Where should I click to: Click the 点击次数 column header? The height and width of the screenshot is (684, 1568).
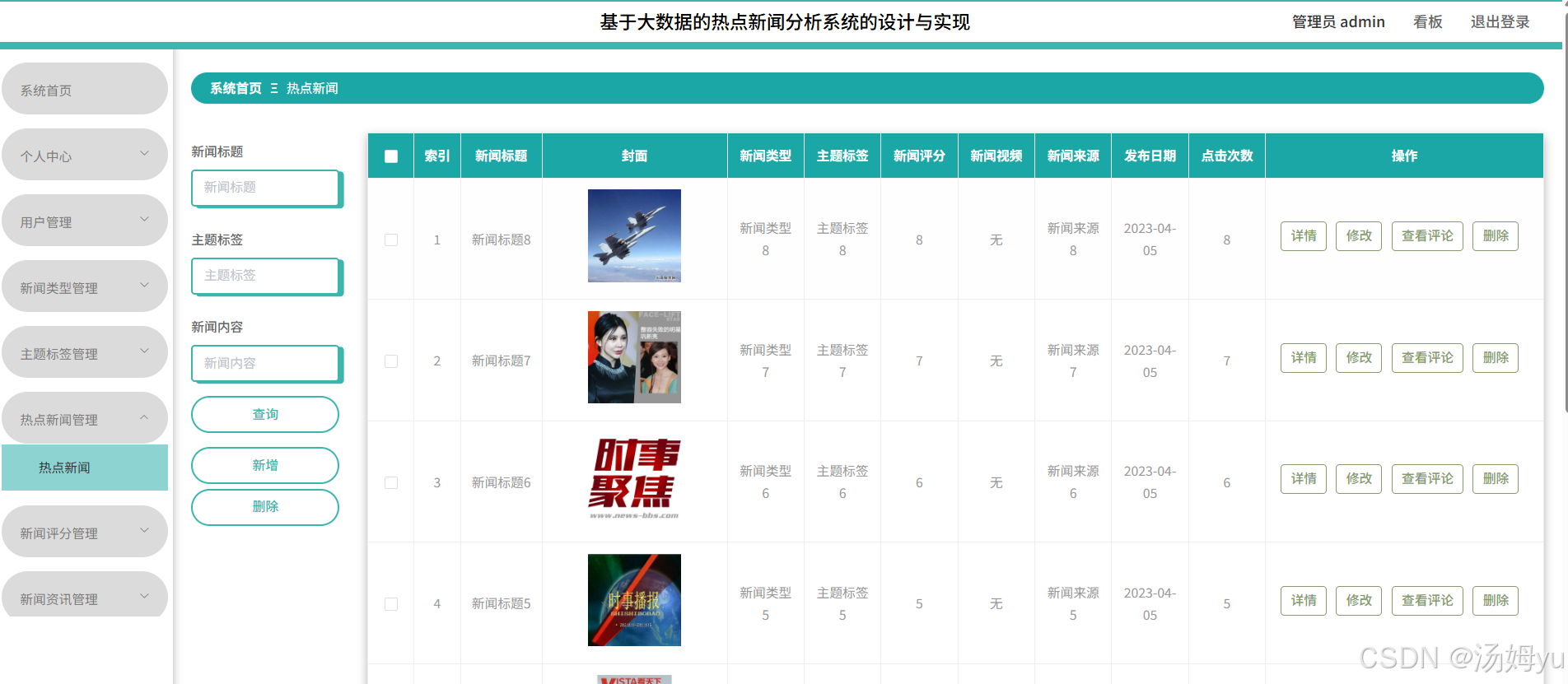pyautogui.click(x=1227, y=156)
